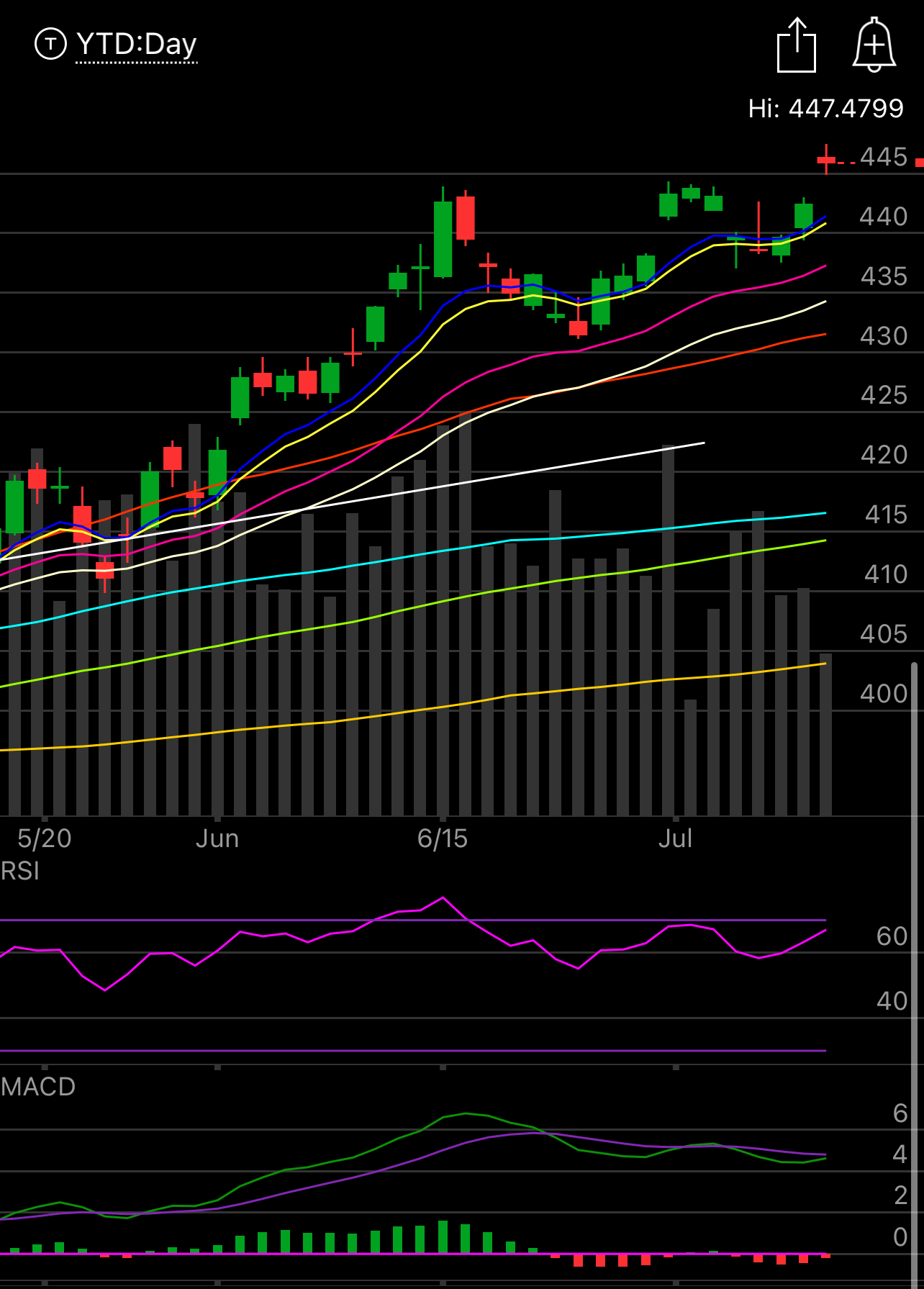The width and height of the screenshot is (924, 1289).
Task: Tap the MACD indicator label
Action: pos(38,1087)
